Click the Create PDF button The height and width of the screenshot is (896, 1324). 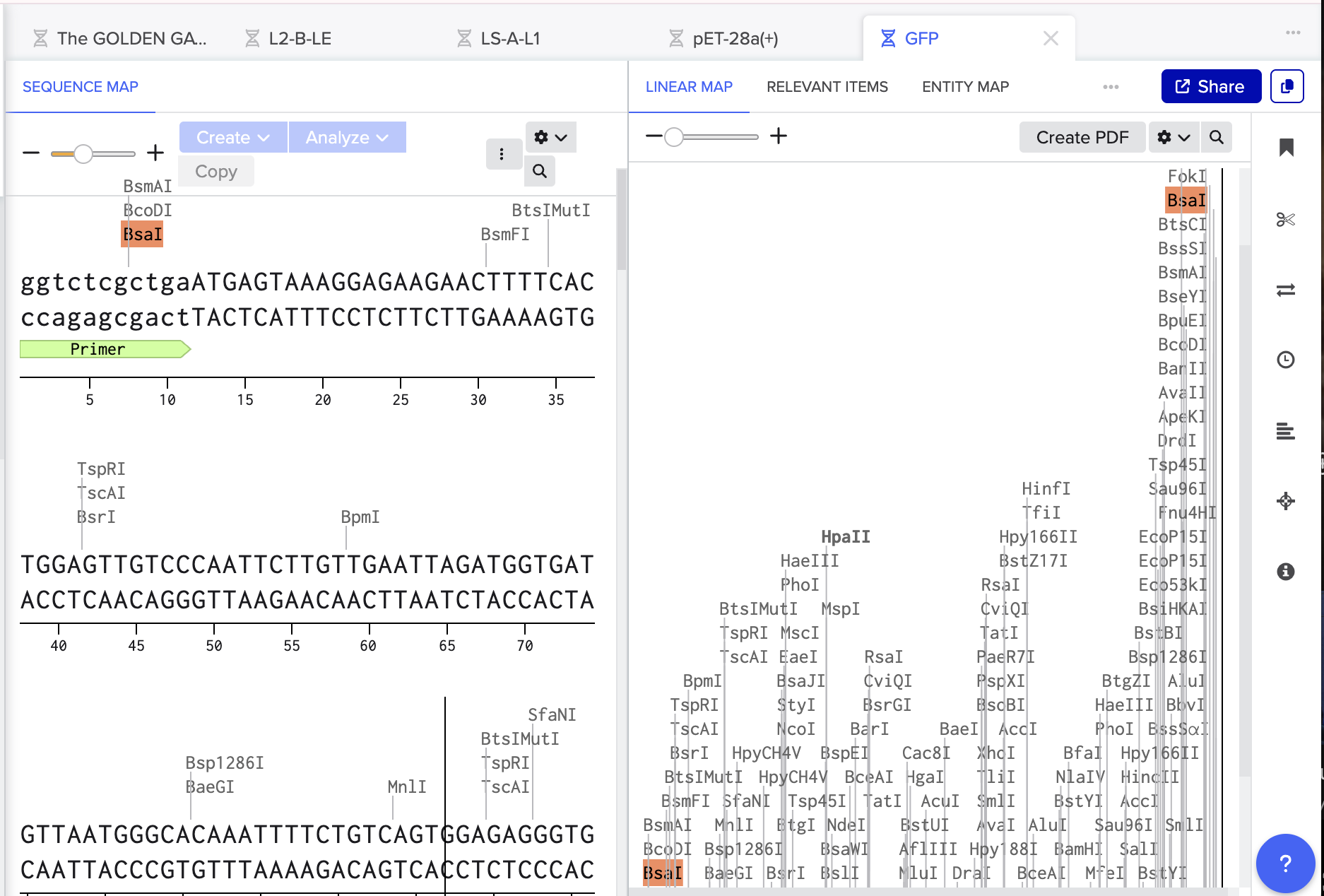pos(1082,137)
